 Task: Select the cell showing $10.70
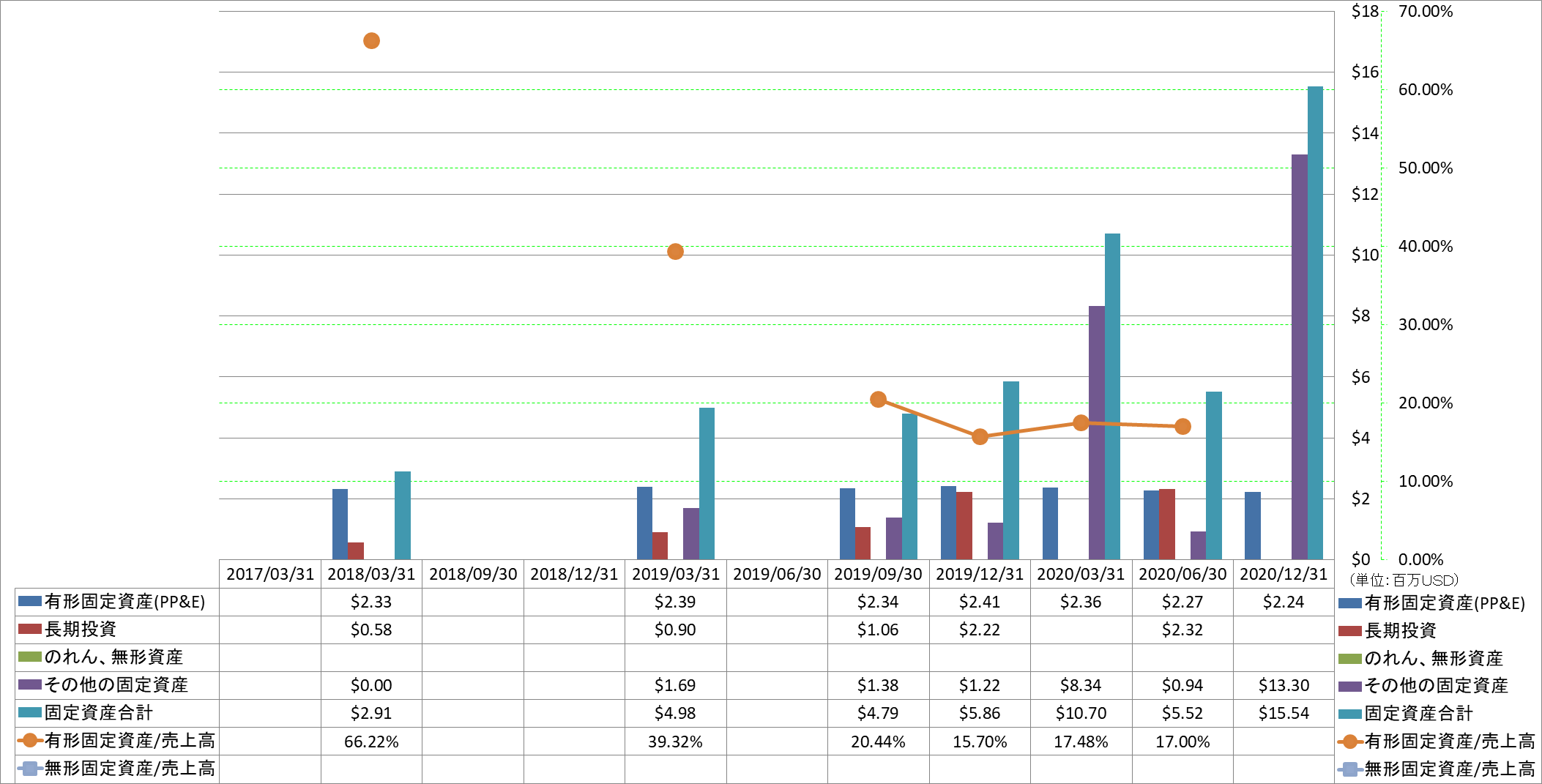coord(1081,713)
